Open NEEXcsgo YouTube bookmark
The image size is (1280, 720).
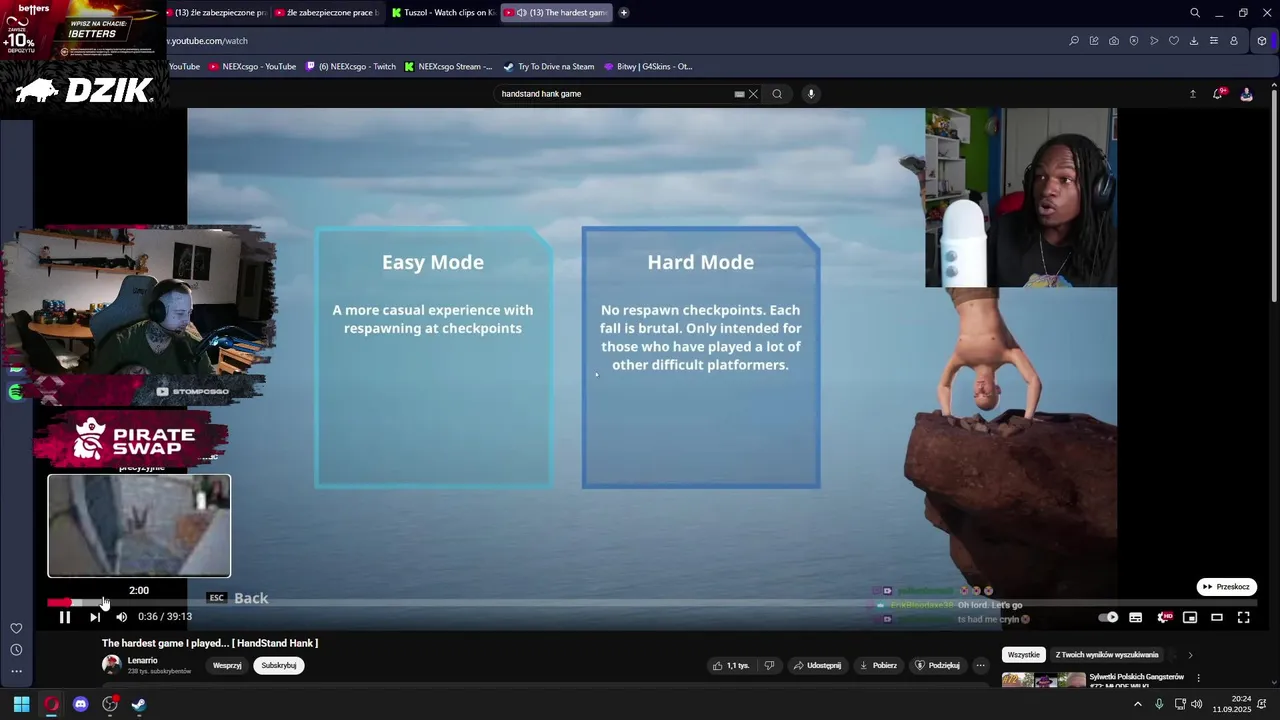(x=252, y=67)
